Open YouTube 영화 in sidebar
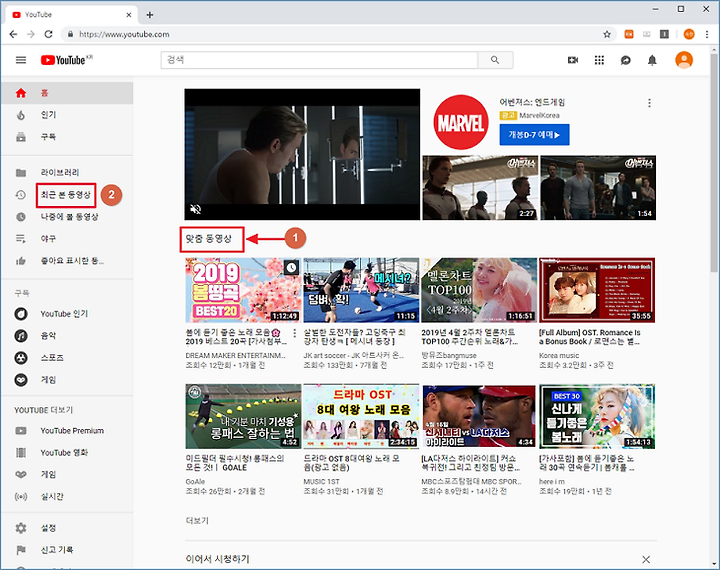Screen dimensions: 720x570 [67, 453]
